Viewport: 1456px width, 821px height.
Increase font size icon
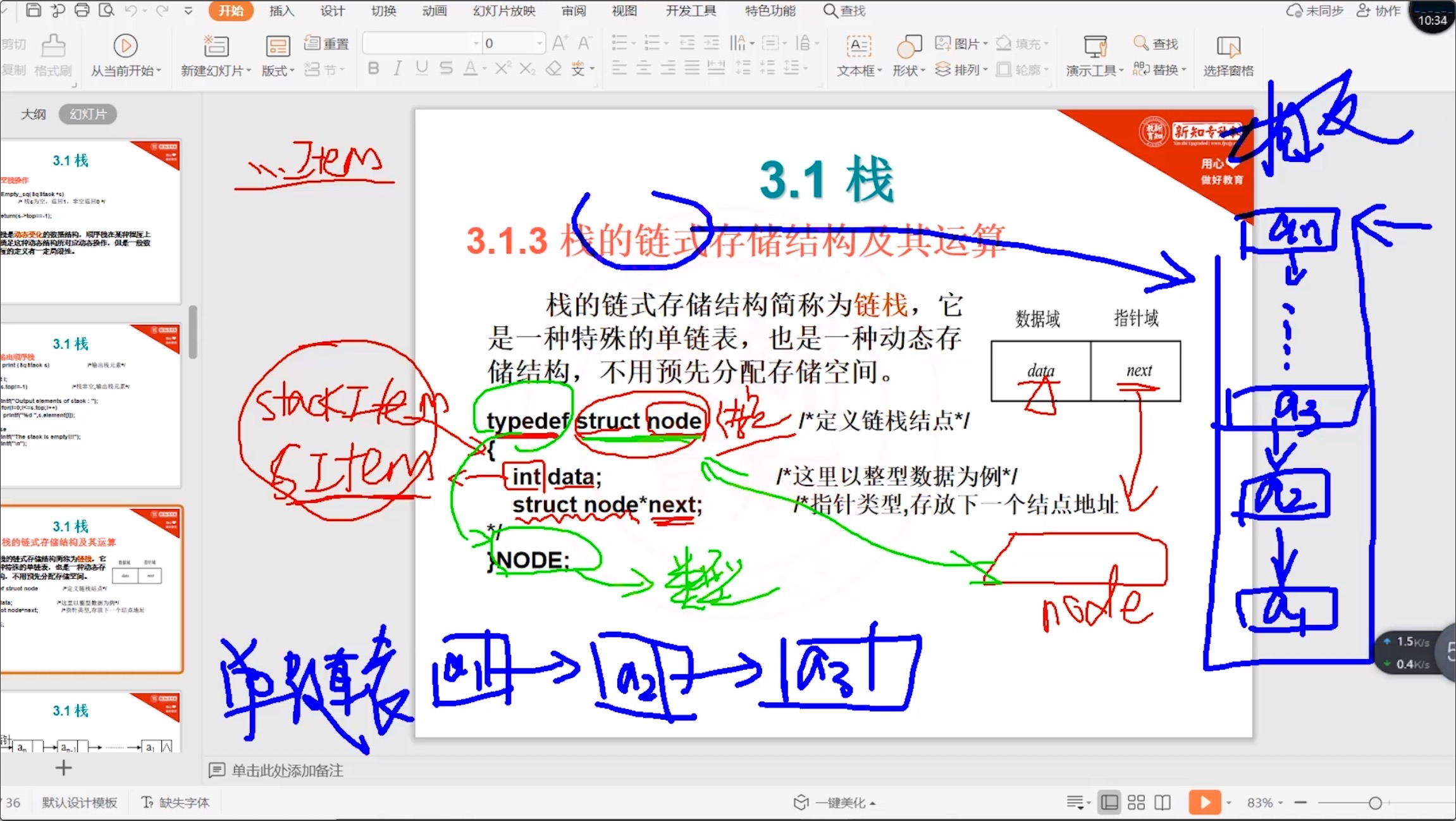pos(559,43)
